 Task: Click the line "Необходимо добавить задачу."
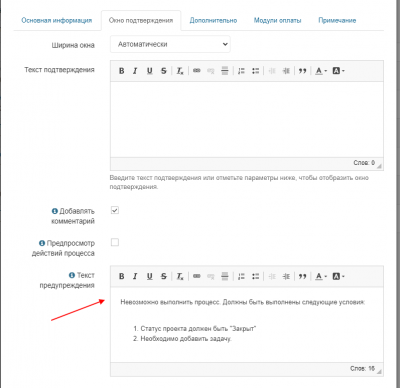[x=186, y=339]
